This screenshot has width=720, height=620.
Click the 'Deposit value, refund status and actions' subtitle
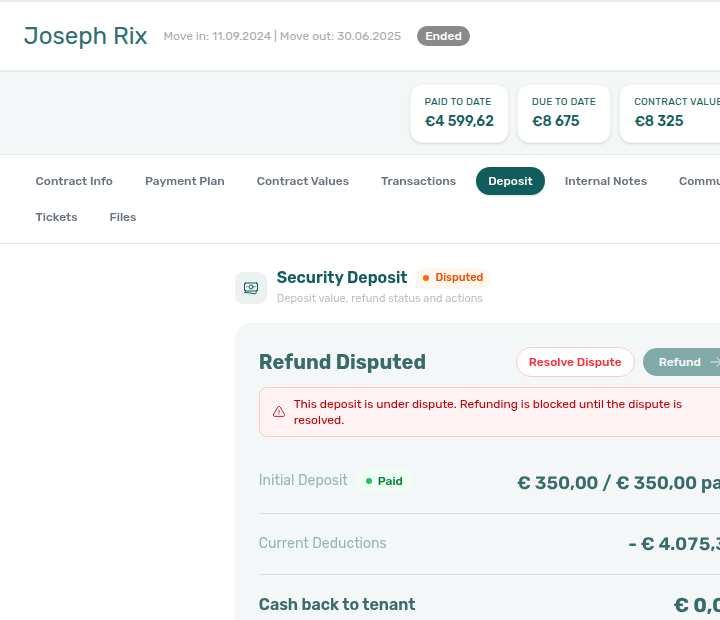[x=380, y=299]
